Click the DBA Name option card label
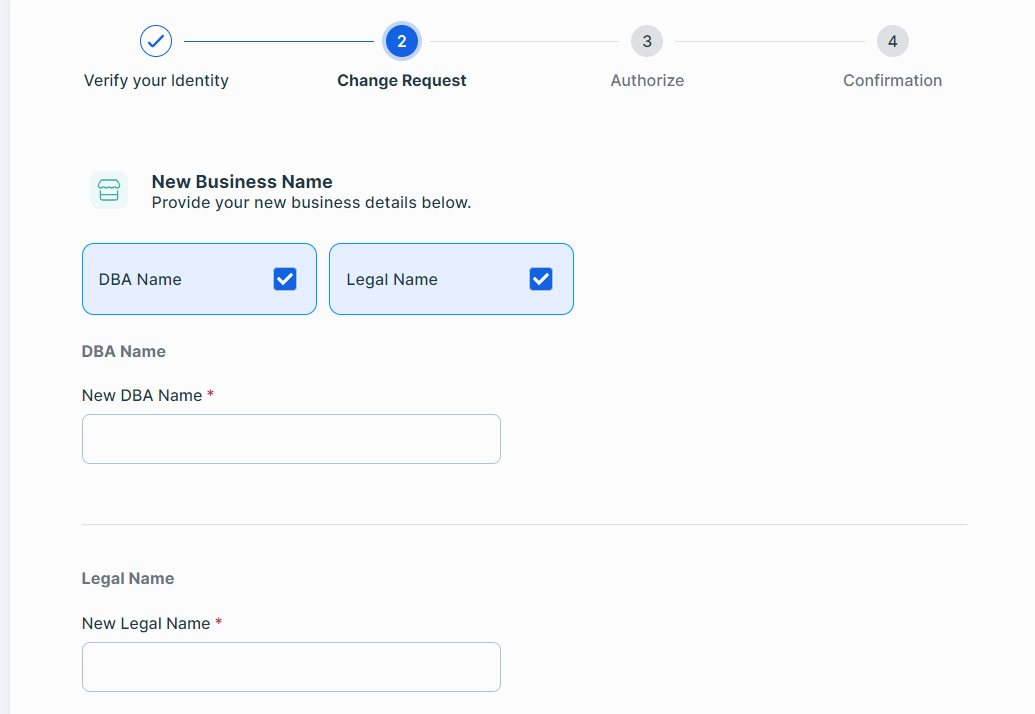The height and width of the screenshot is (714, 1035). [x=140, y=280]
